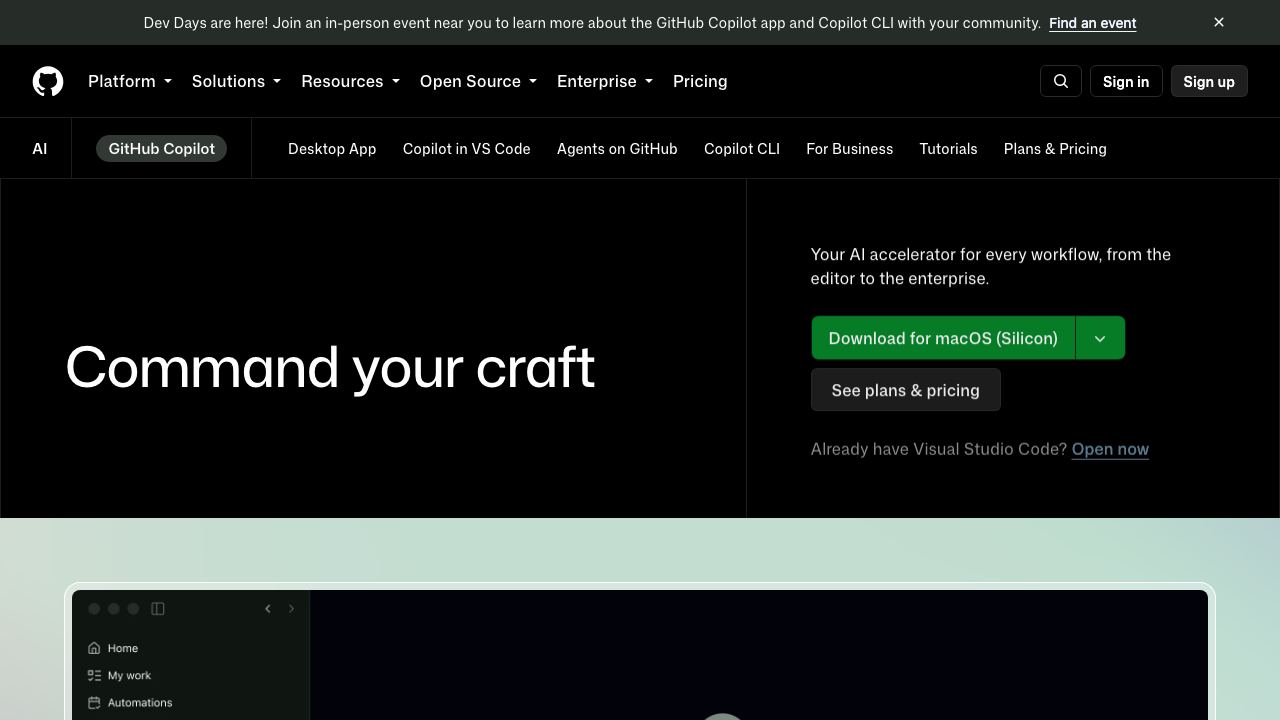Click the My work list icon

94,675
